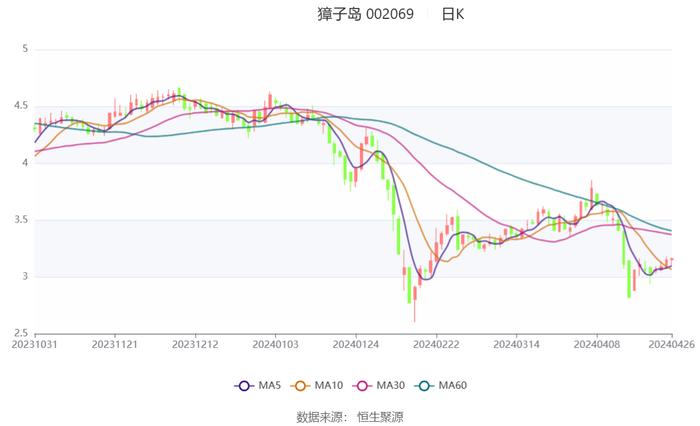Click the 20240314 date axis label

click(x=516, y=342)
